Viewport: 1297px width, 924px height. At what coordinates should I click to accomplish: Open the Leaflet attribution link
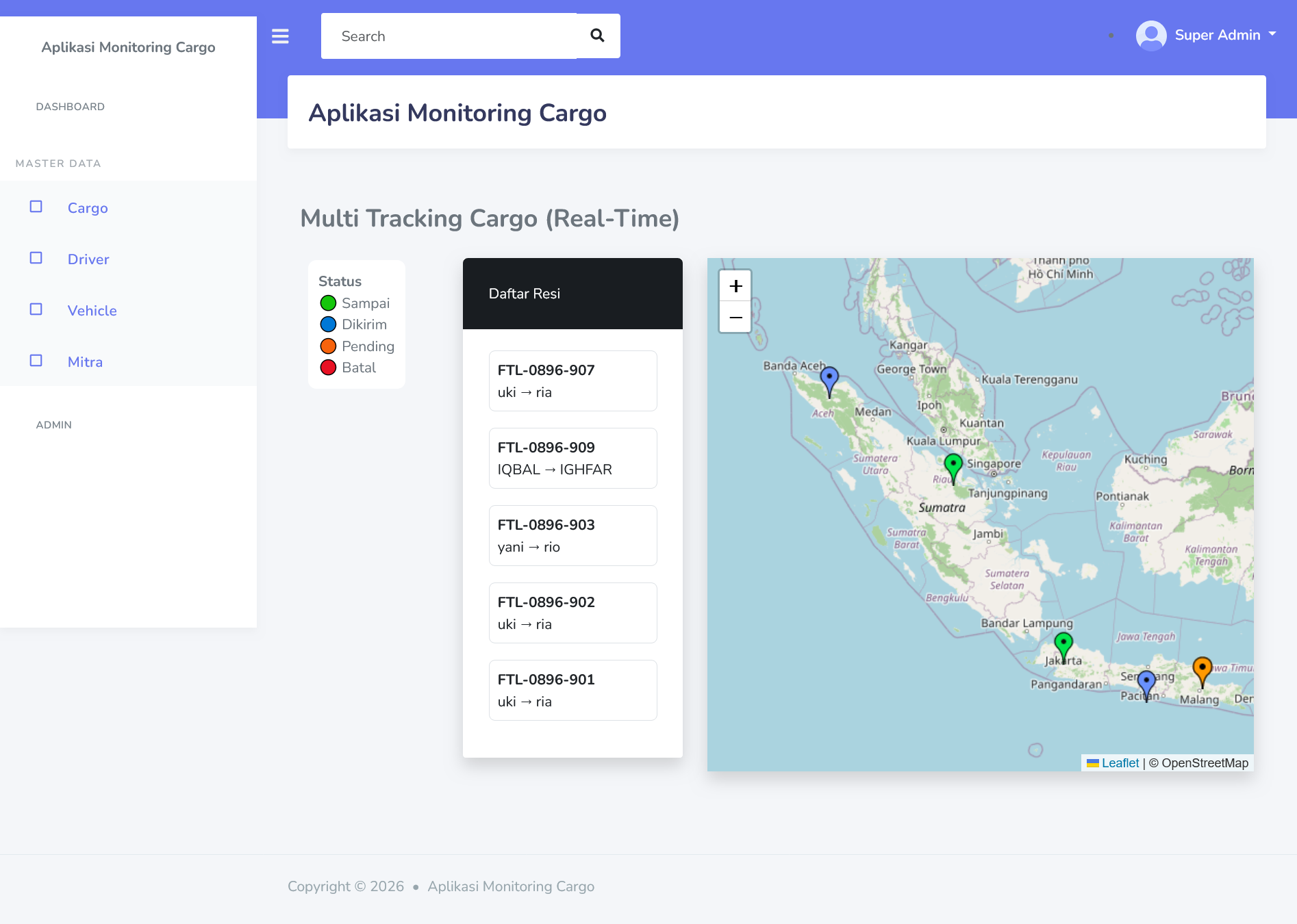(x=1120, y=763)
